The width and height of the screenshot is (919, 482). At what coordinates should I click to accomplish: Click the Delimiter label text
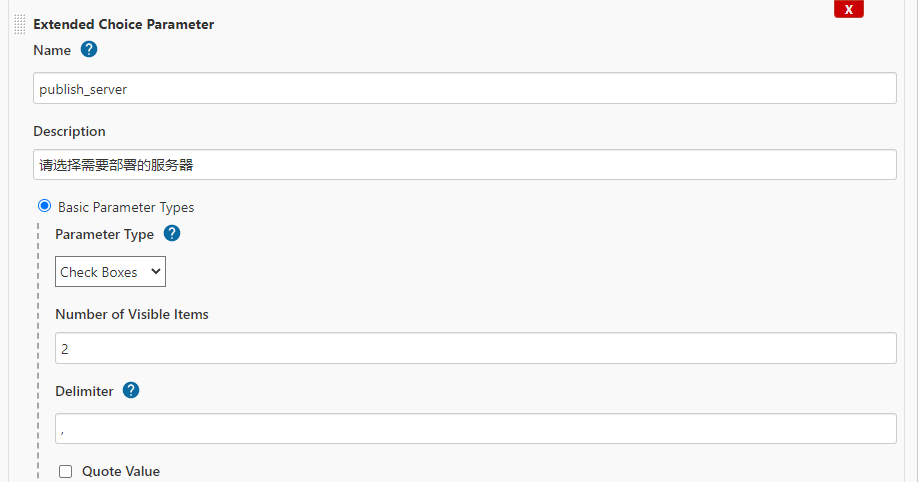(84, 391)
